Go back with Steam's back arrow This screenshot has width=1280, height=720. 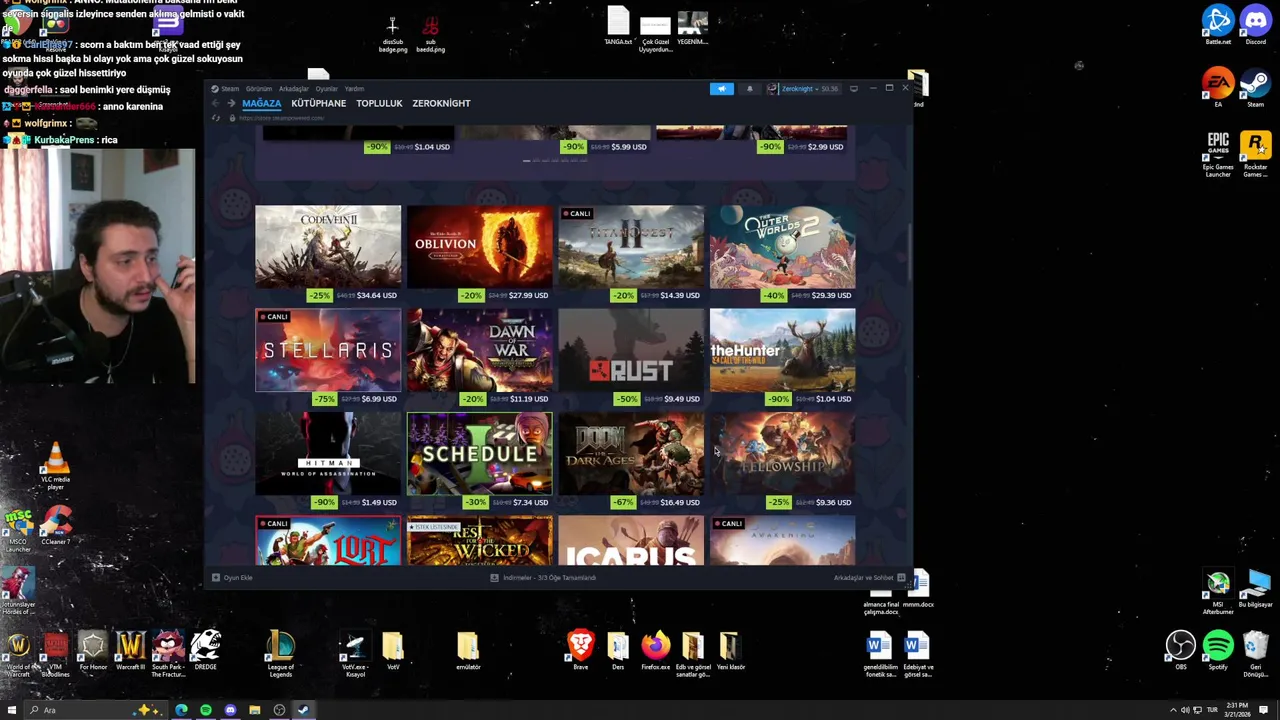click(x=215, y=103)
